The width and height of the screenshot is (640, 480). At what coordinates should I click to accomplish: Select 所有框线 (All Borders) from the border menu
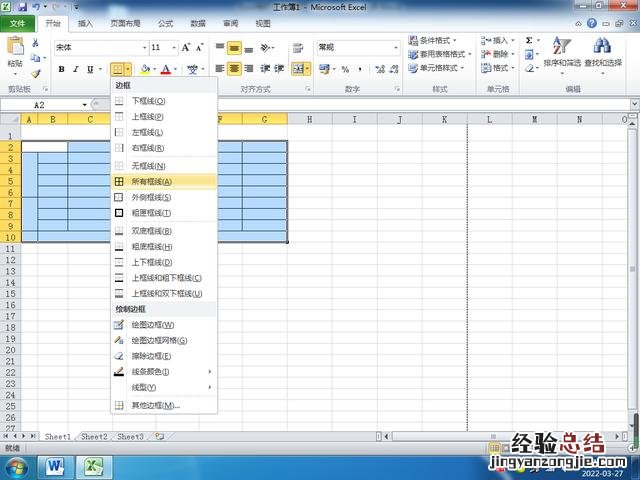click(x=152, y=182)
